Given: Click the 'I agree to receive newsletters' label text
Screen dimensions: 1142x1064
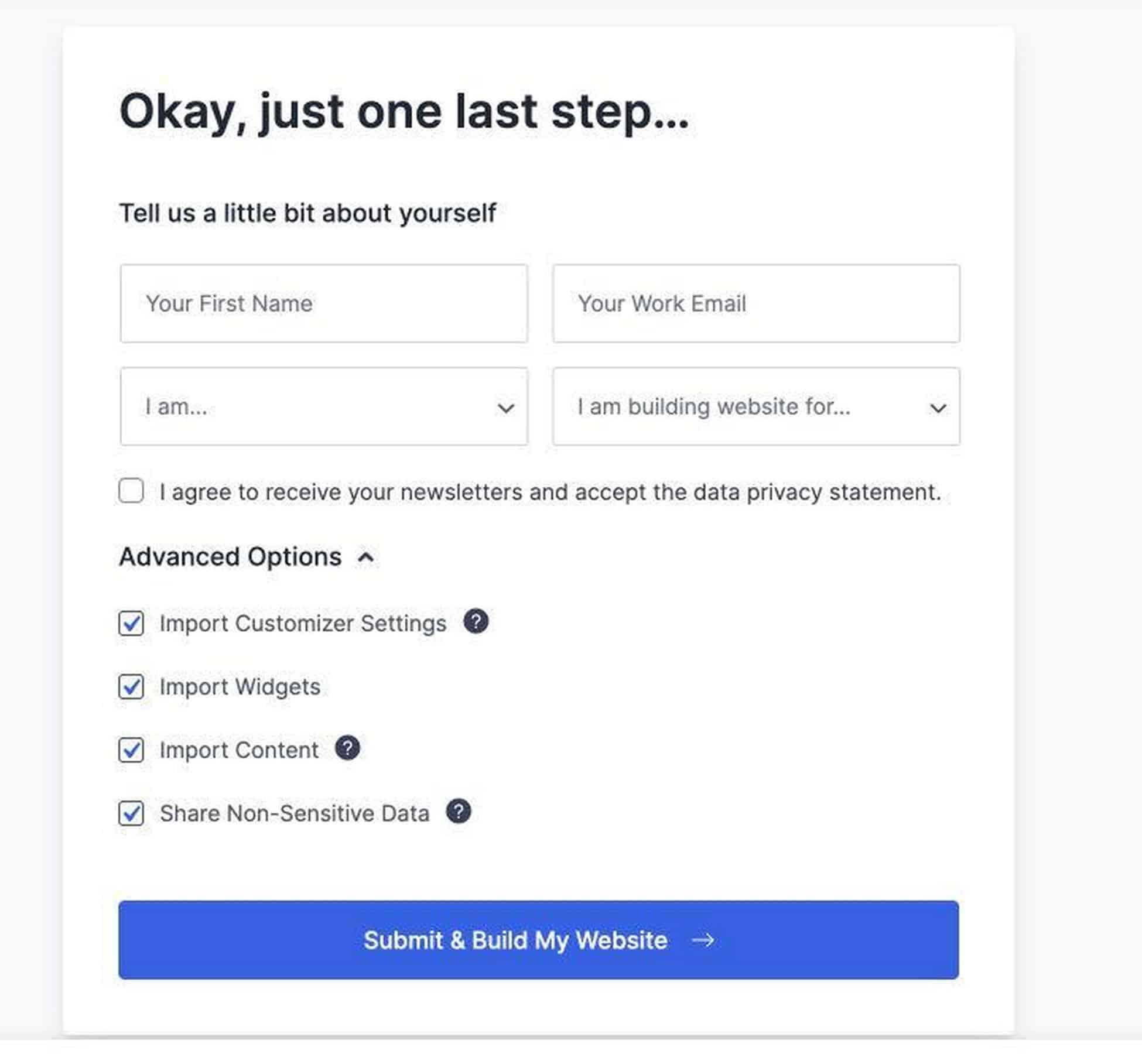Looking at the screenshot, I should [x=550, y=492].
